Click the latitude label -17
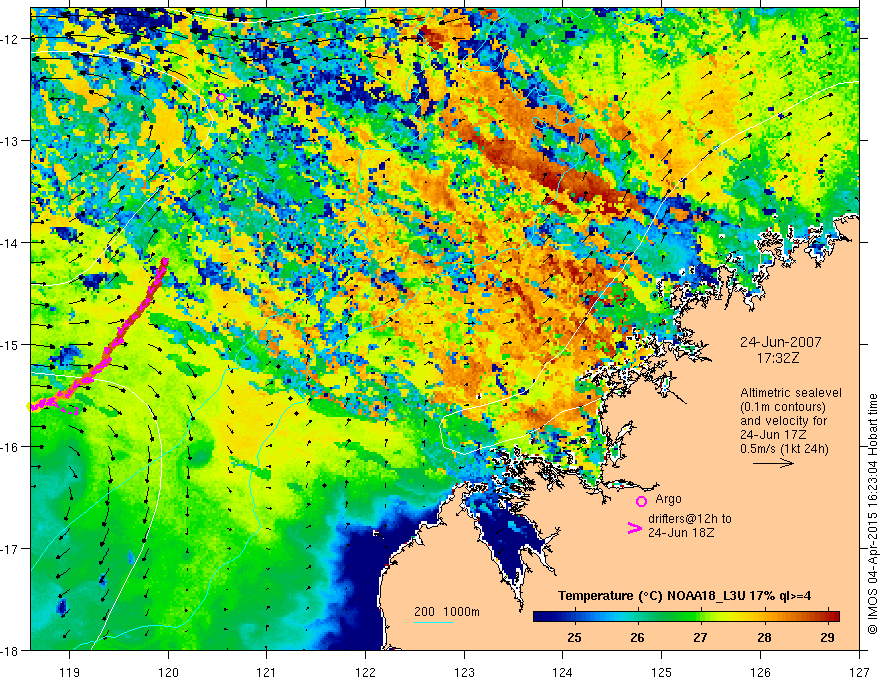880x680 pixels. tap(10, 549)
